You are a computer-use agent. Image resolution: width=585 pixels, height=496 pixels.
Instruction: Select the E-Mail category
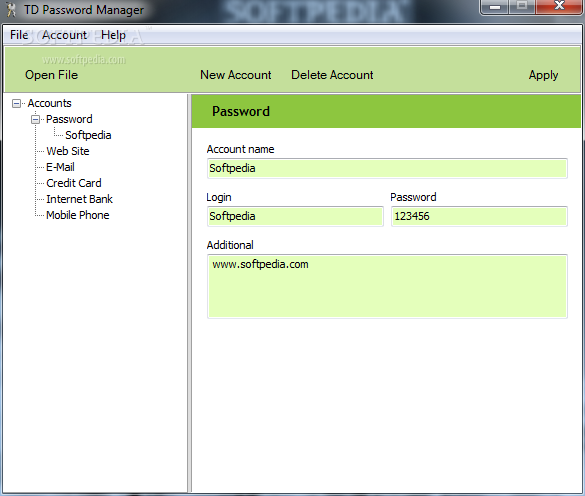60,167
